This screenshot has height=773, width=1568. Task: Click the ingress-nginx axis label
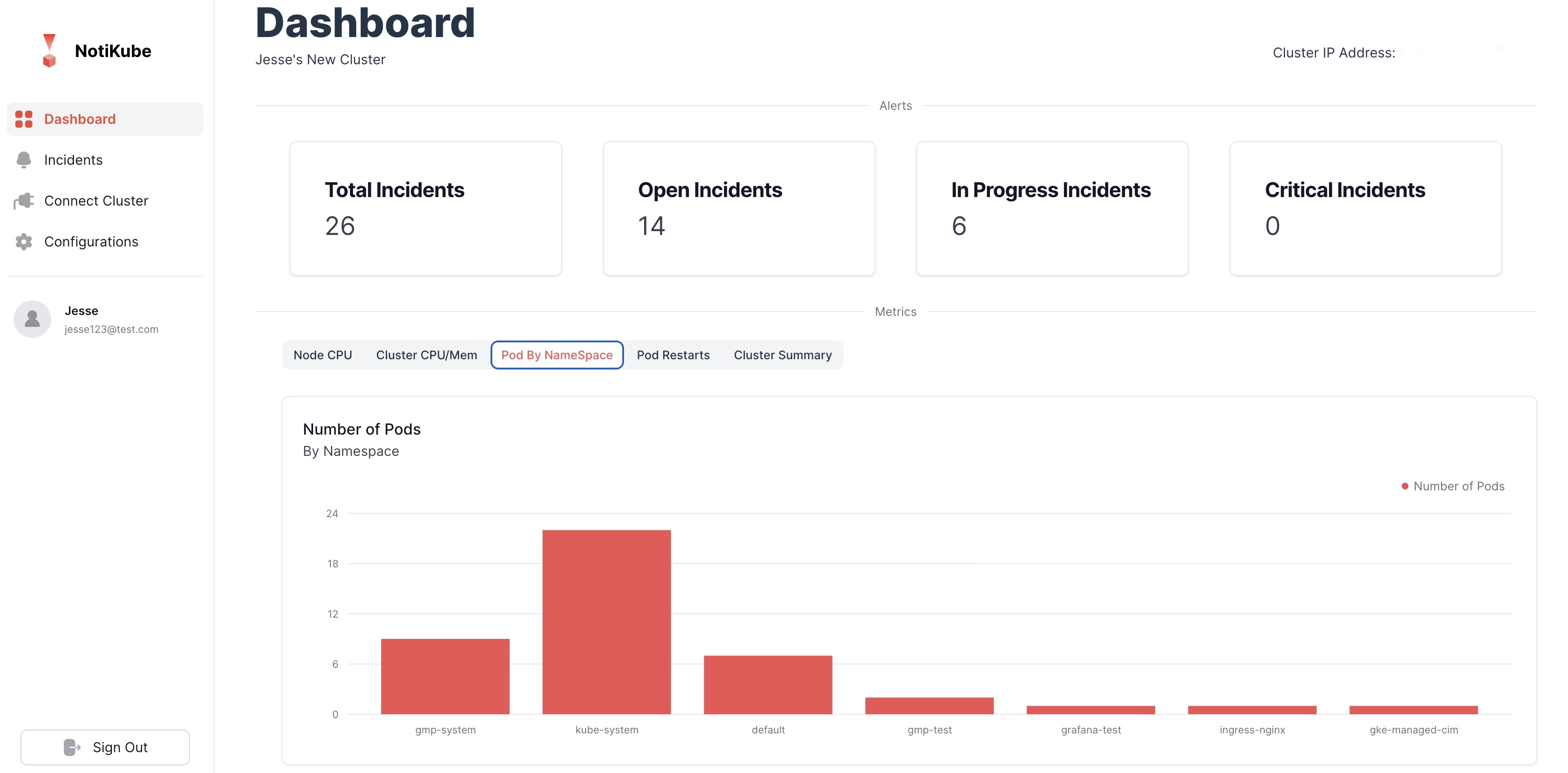pyautogui.click(x=1252, y=730)
